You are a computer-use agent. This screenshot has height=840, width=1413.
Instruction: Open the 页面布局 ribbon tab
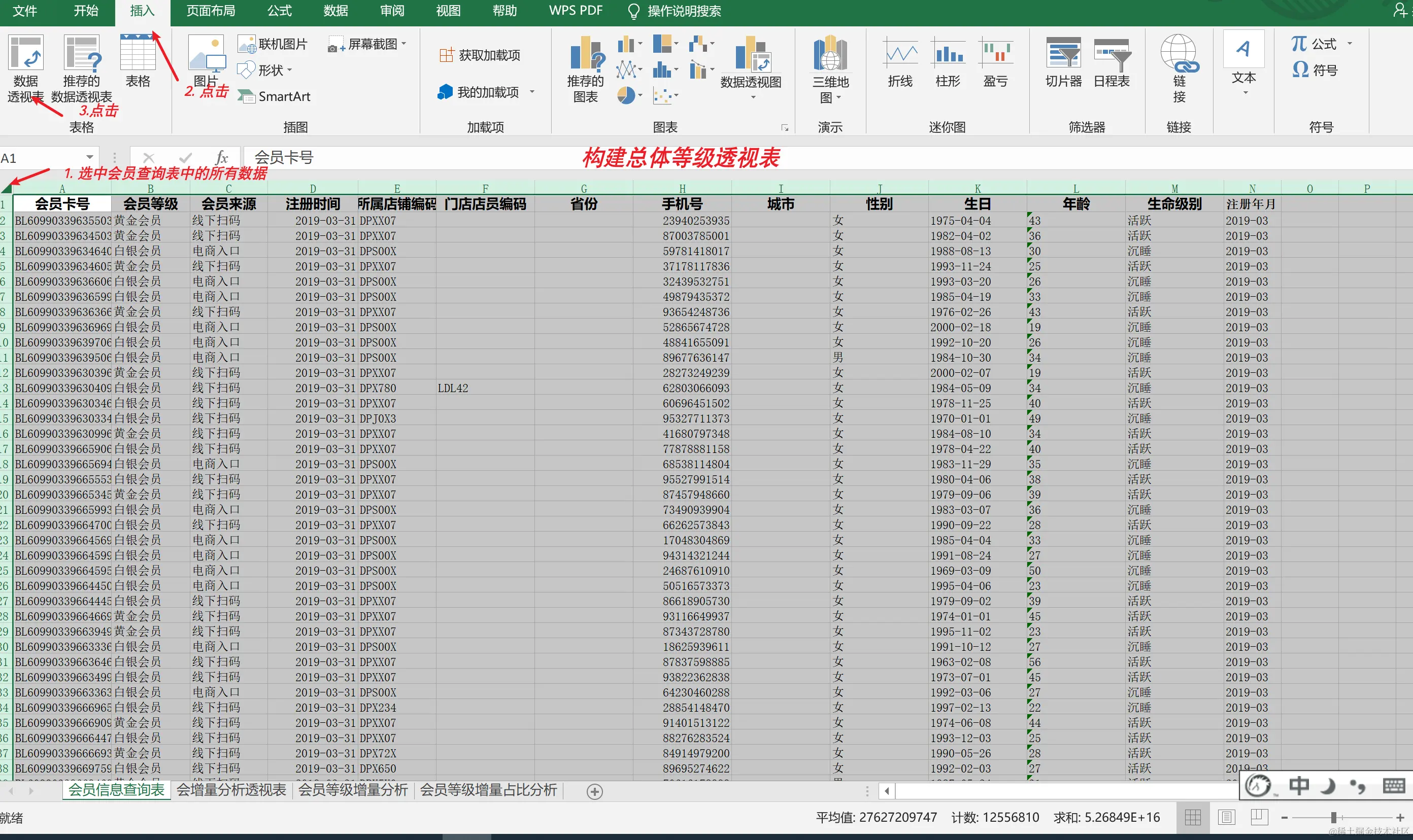[x=210, y=11]
